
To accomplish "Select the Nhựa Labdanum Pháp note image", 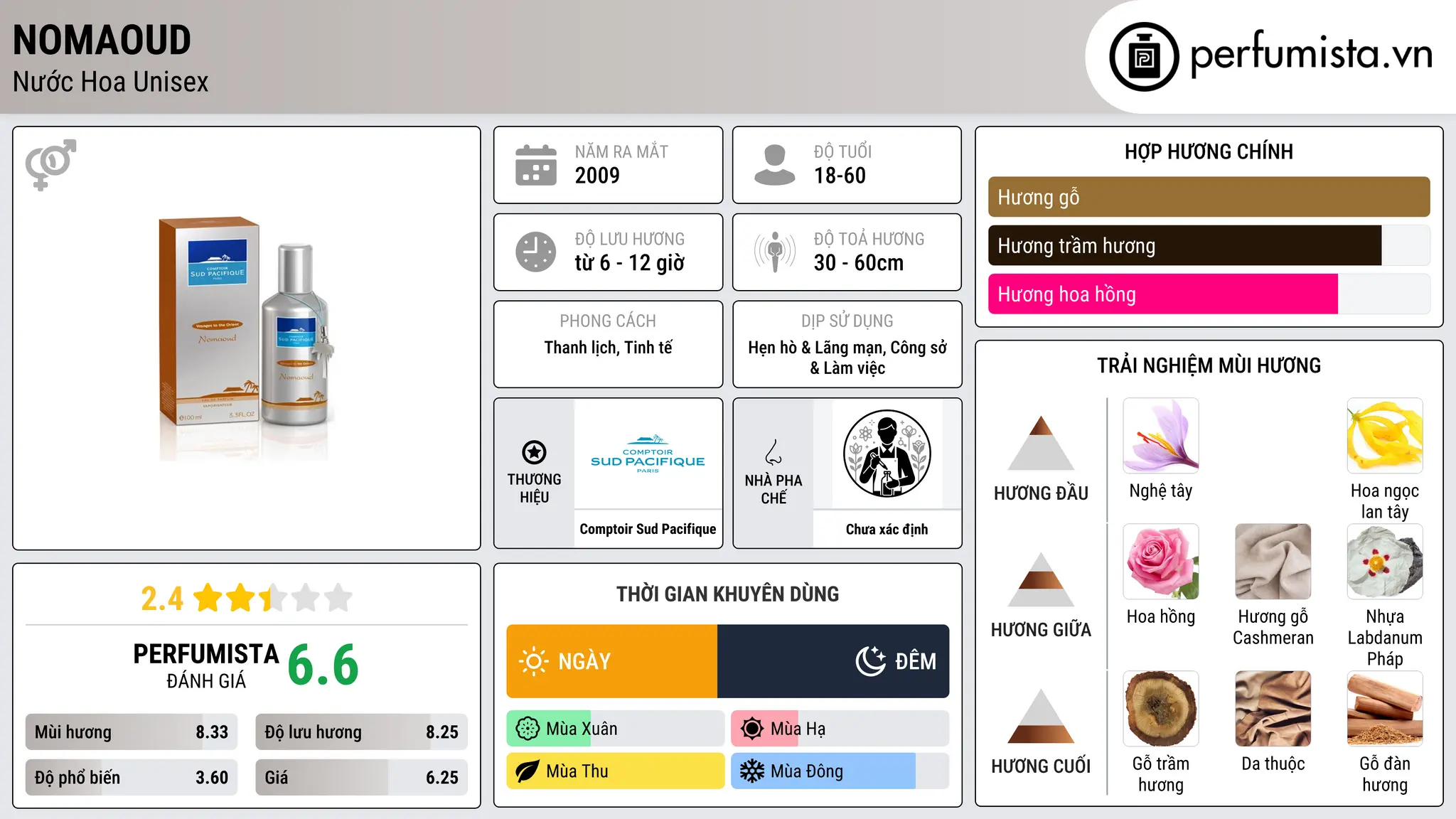I will pos(1385,562).
